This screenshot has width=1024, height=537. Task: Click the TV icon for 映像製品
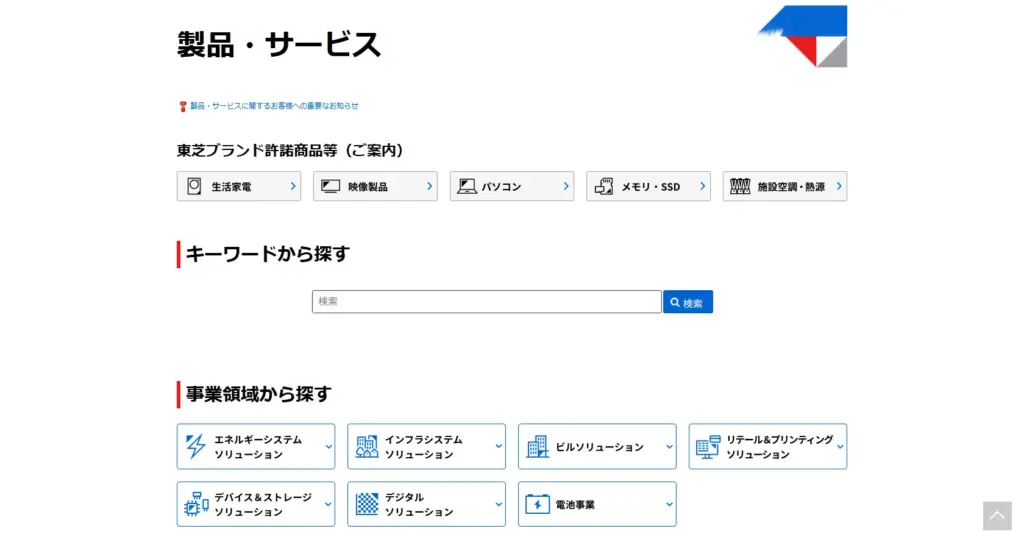330,186
